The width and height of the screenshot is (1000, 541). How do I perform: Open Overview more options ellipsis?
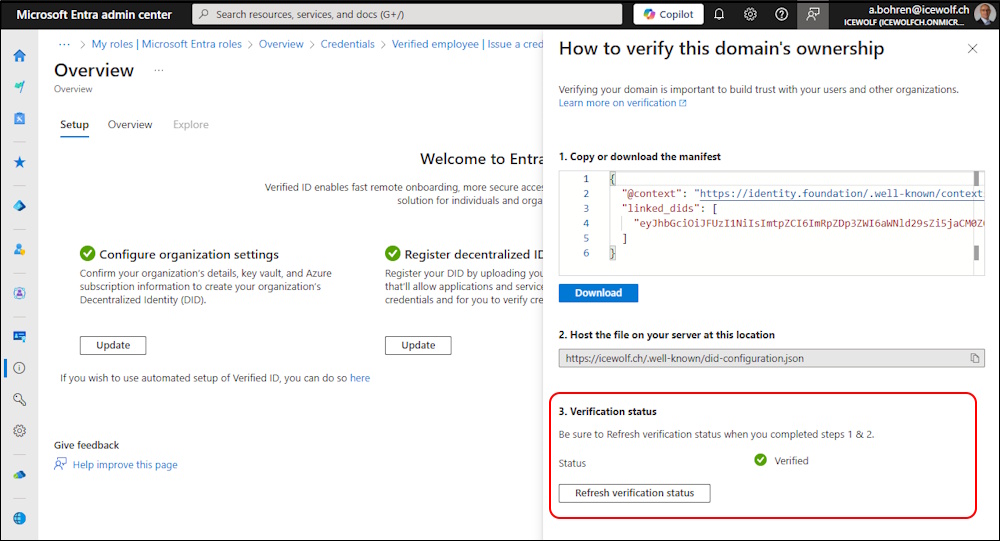pyautogui.click(x=159, y=70)
